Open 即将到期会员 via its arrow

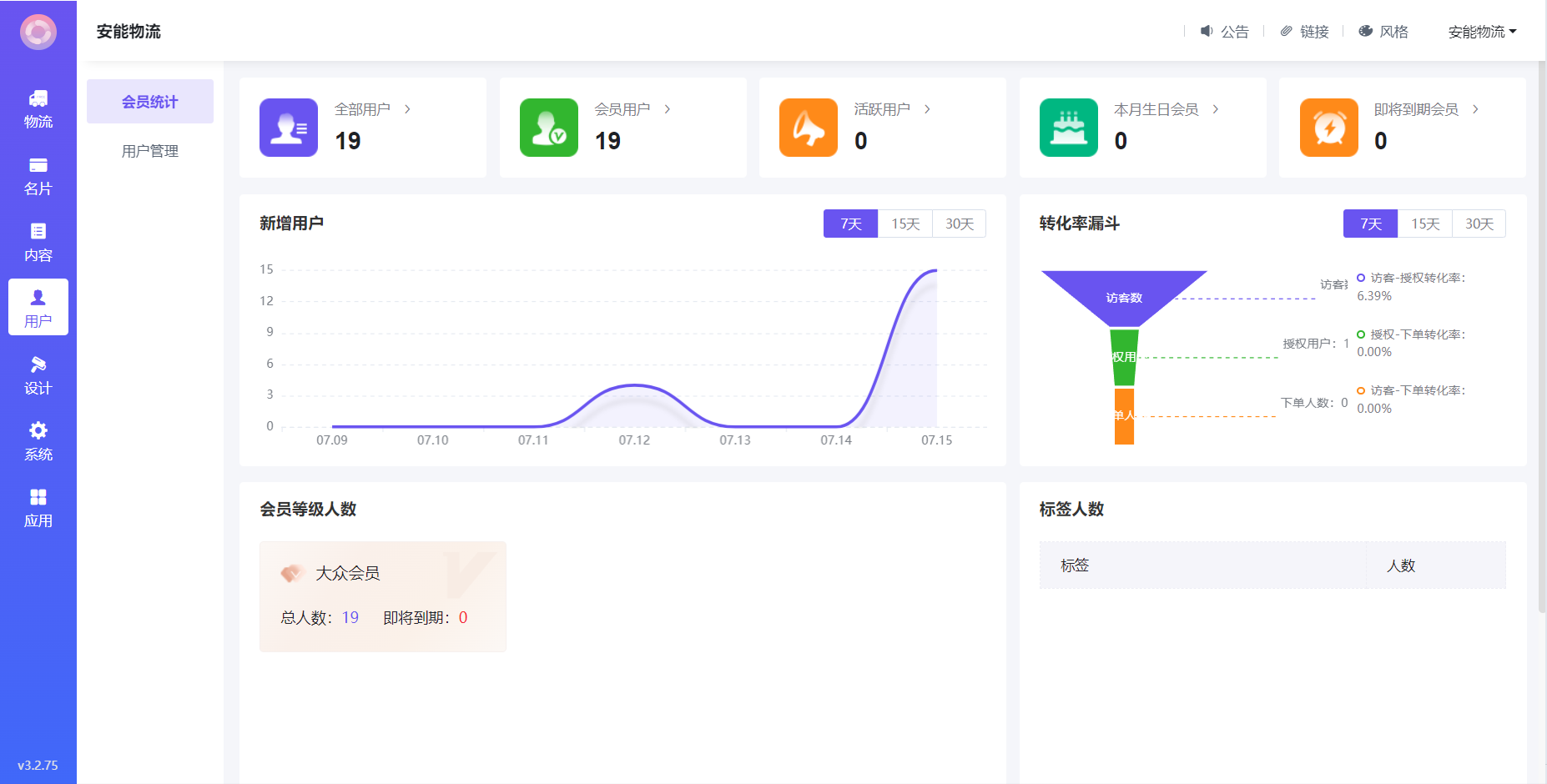pos(1475,109)
